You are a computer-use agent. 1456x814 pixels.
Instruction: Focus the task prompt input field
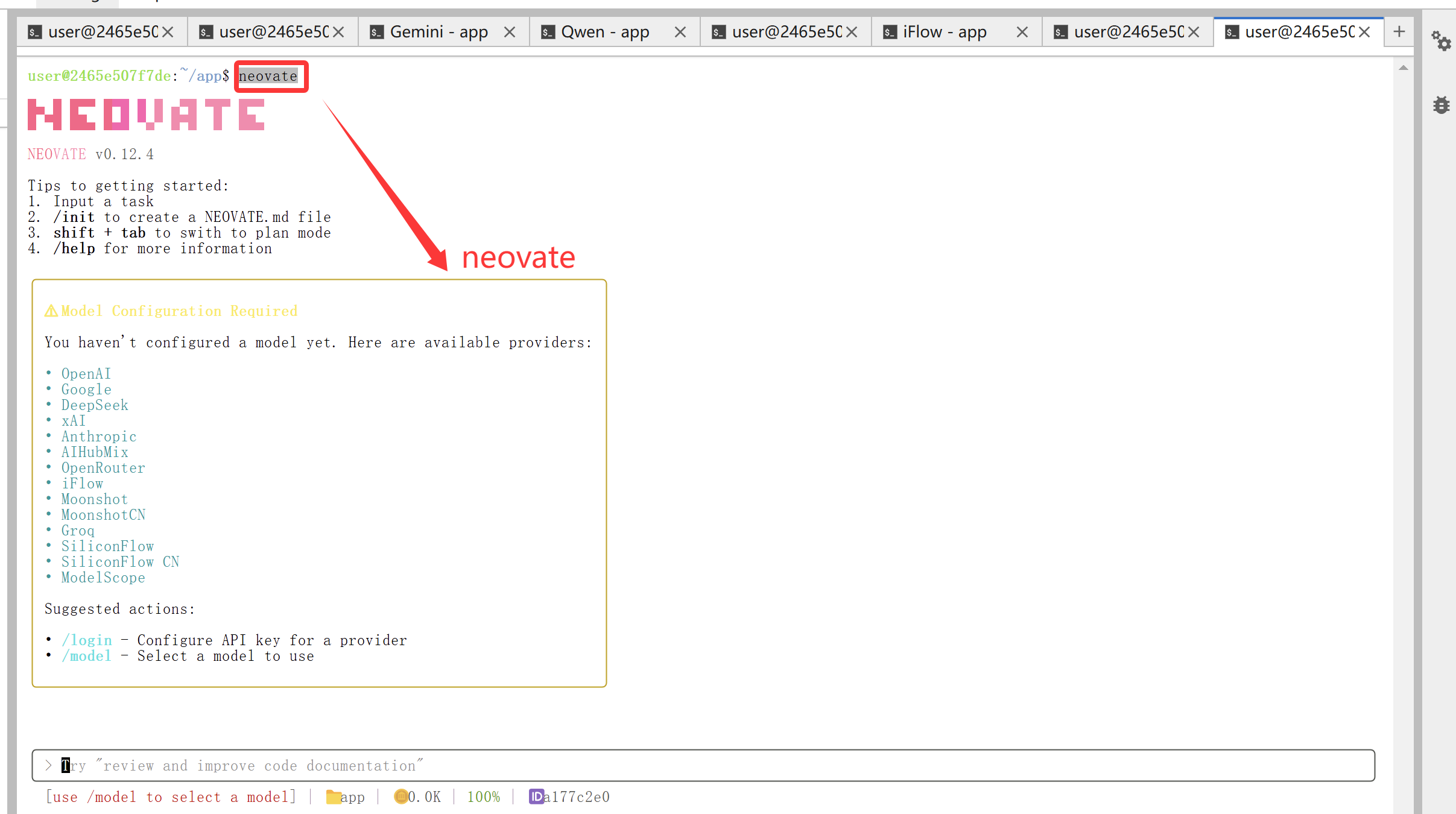point(703,766)
